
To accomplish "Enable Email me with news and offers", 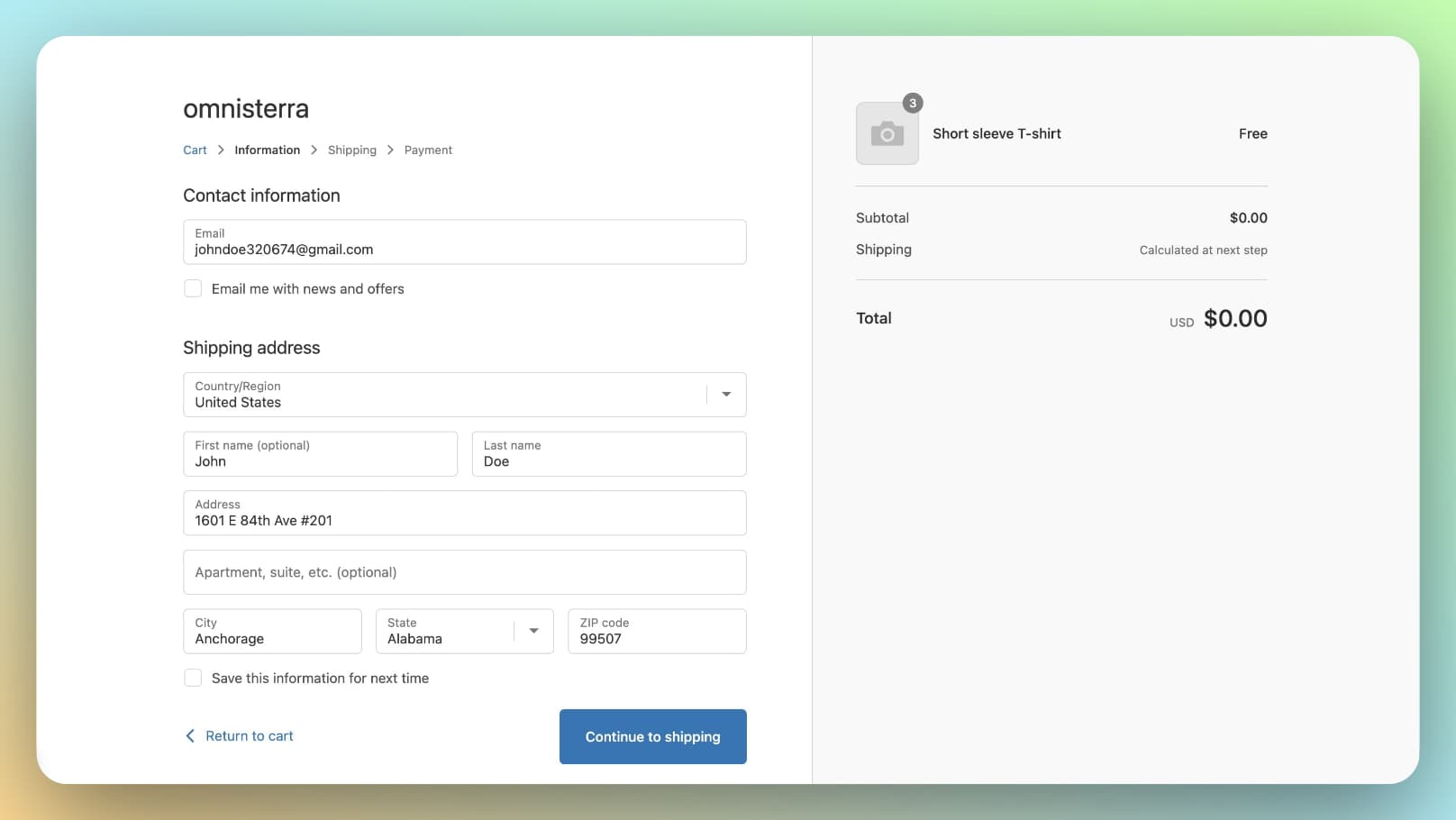I will pos(193,287).
